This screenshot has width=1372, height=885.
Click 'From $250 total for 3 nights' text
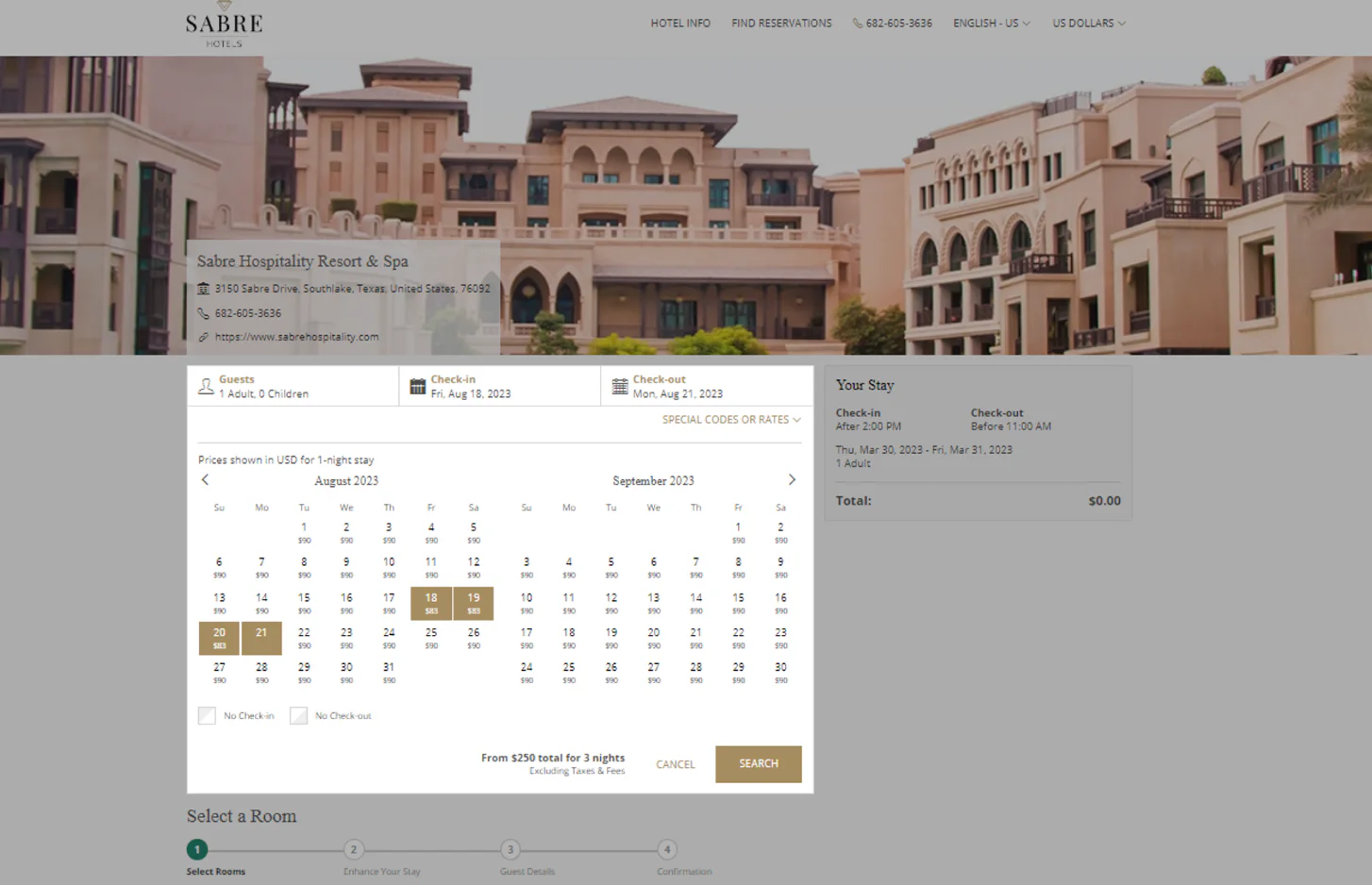(x=553, y=758)
